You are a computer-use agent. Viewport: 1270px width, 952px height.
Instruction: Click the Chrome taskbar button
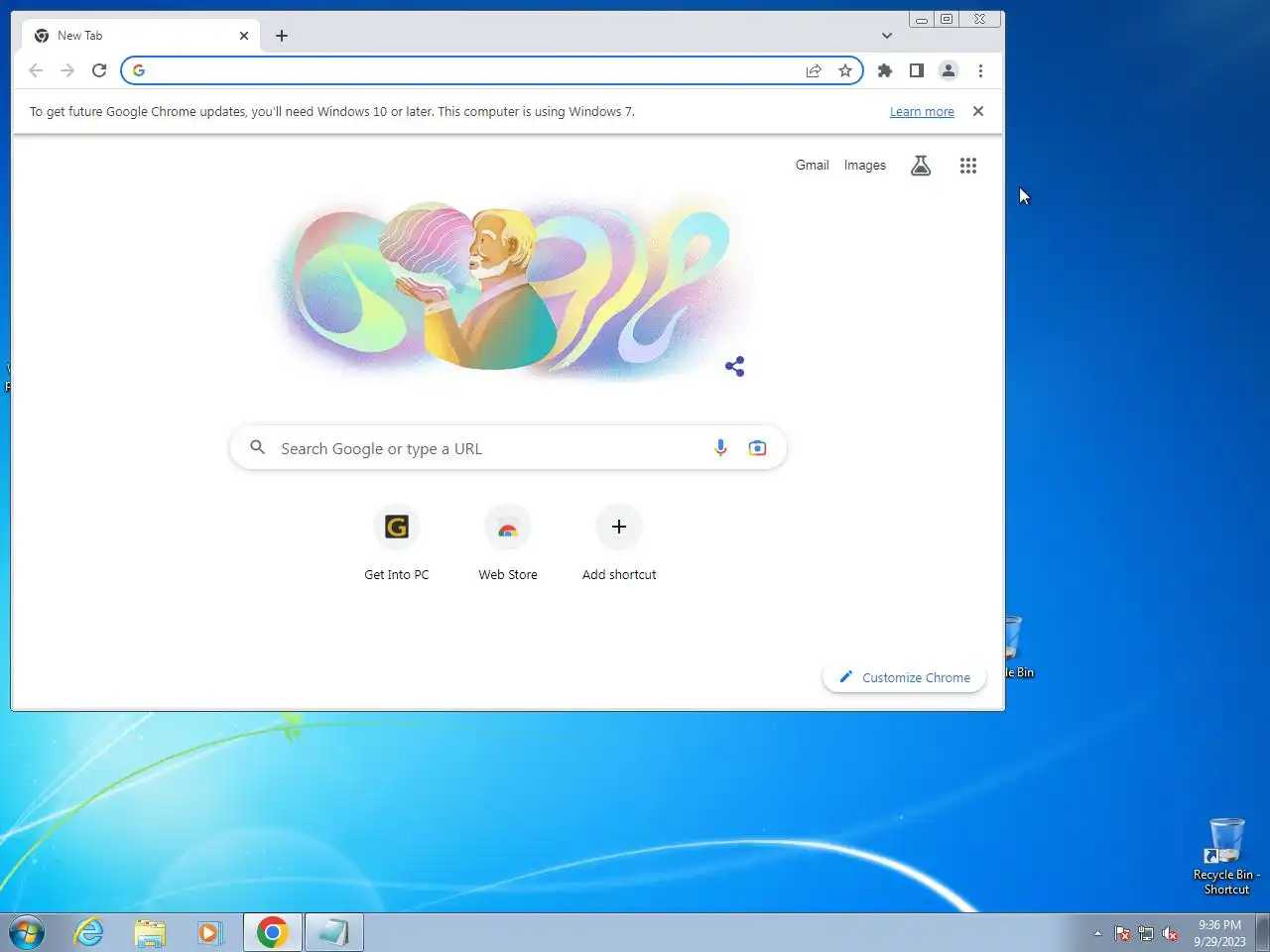point(273,932)
